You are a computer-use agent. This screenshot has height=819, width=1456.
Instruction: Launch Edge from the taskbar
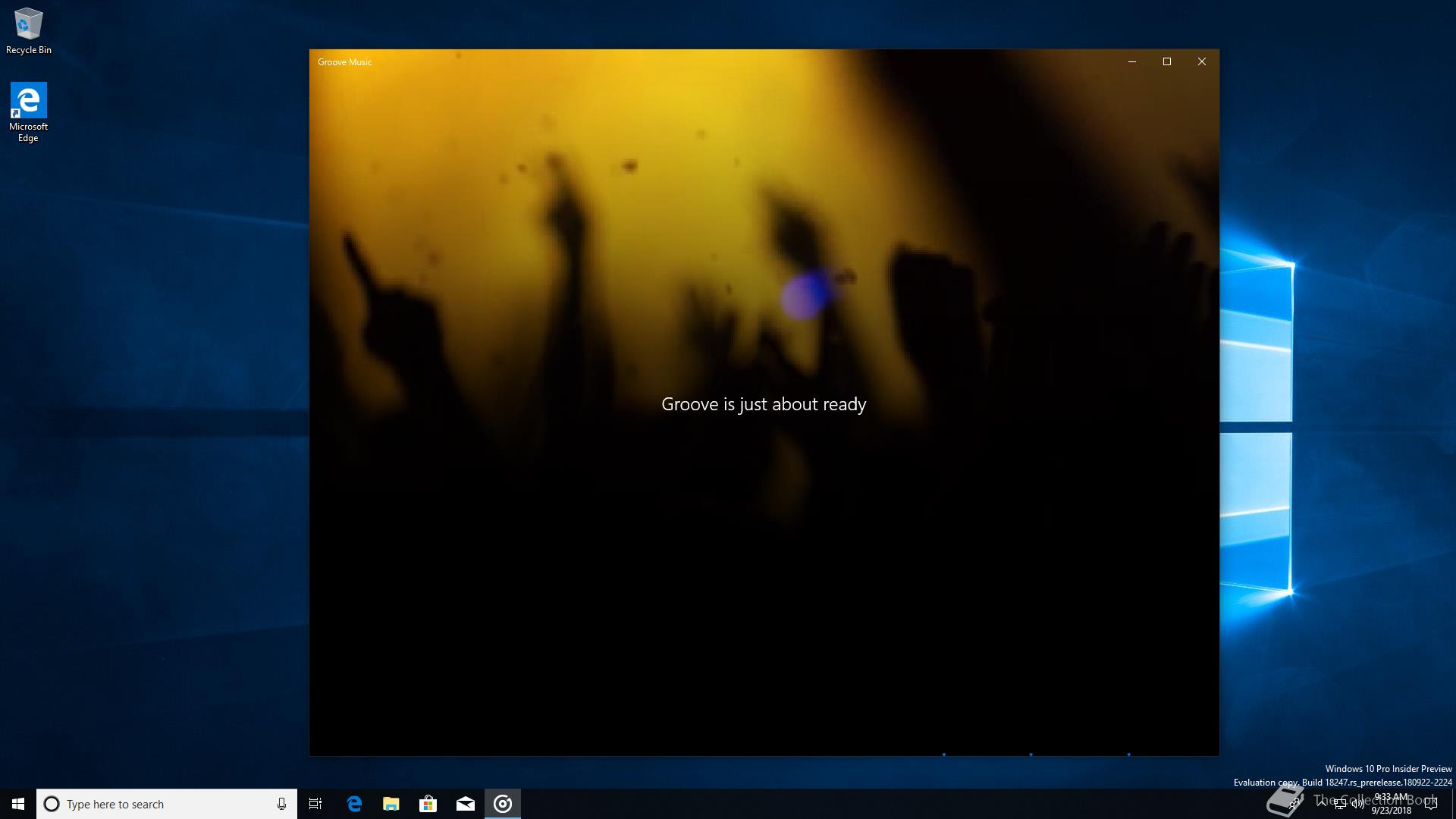point(354,804)
